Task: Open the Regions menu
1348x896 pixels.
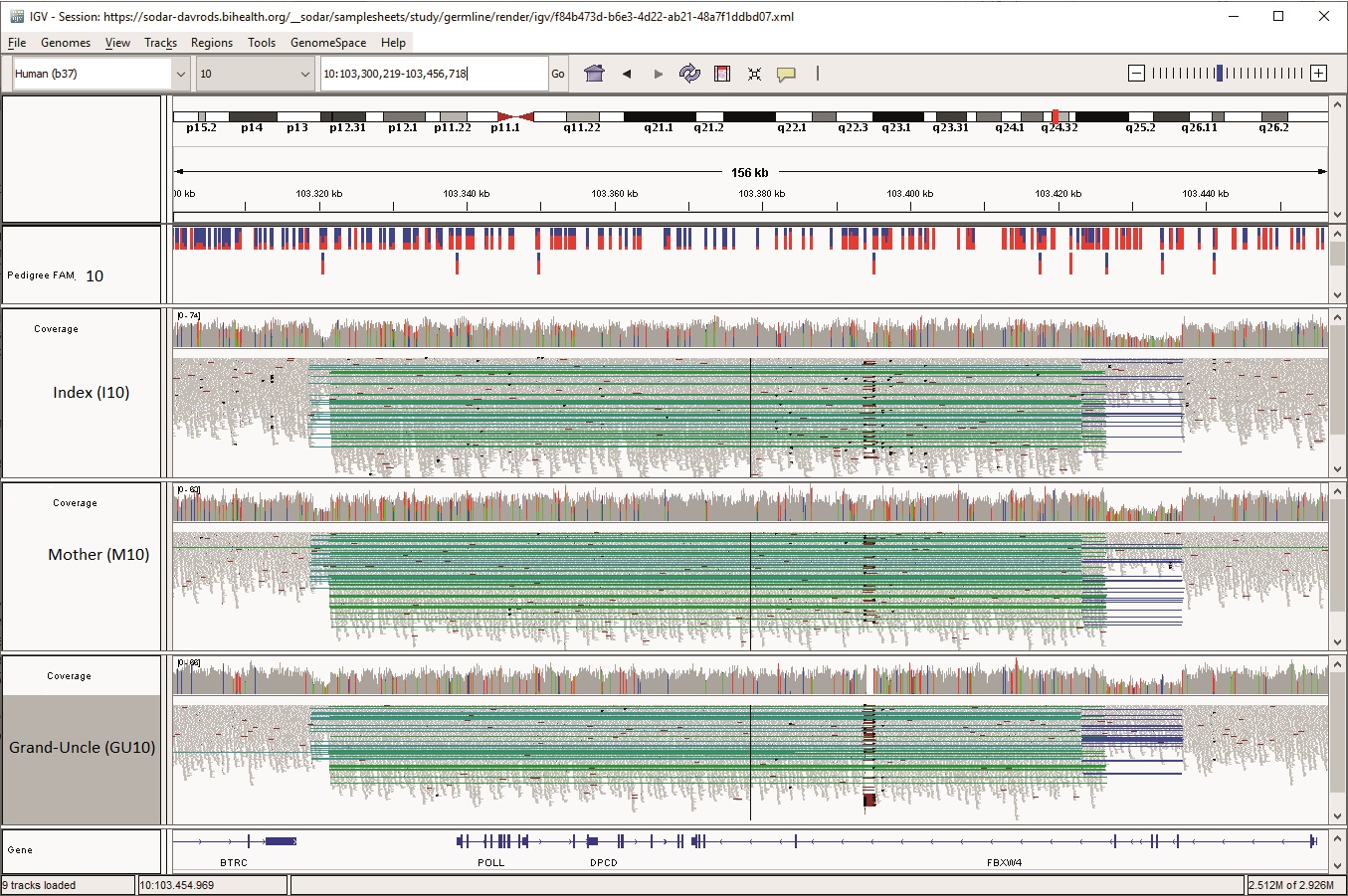Action: pyautogui.click(x=211, y=43)
